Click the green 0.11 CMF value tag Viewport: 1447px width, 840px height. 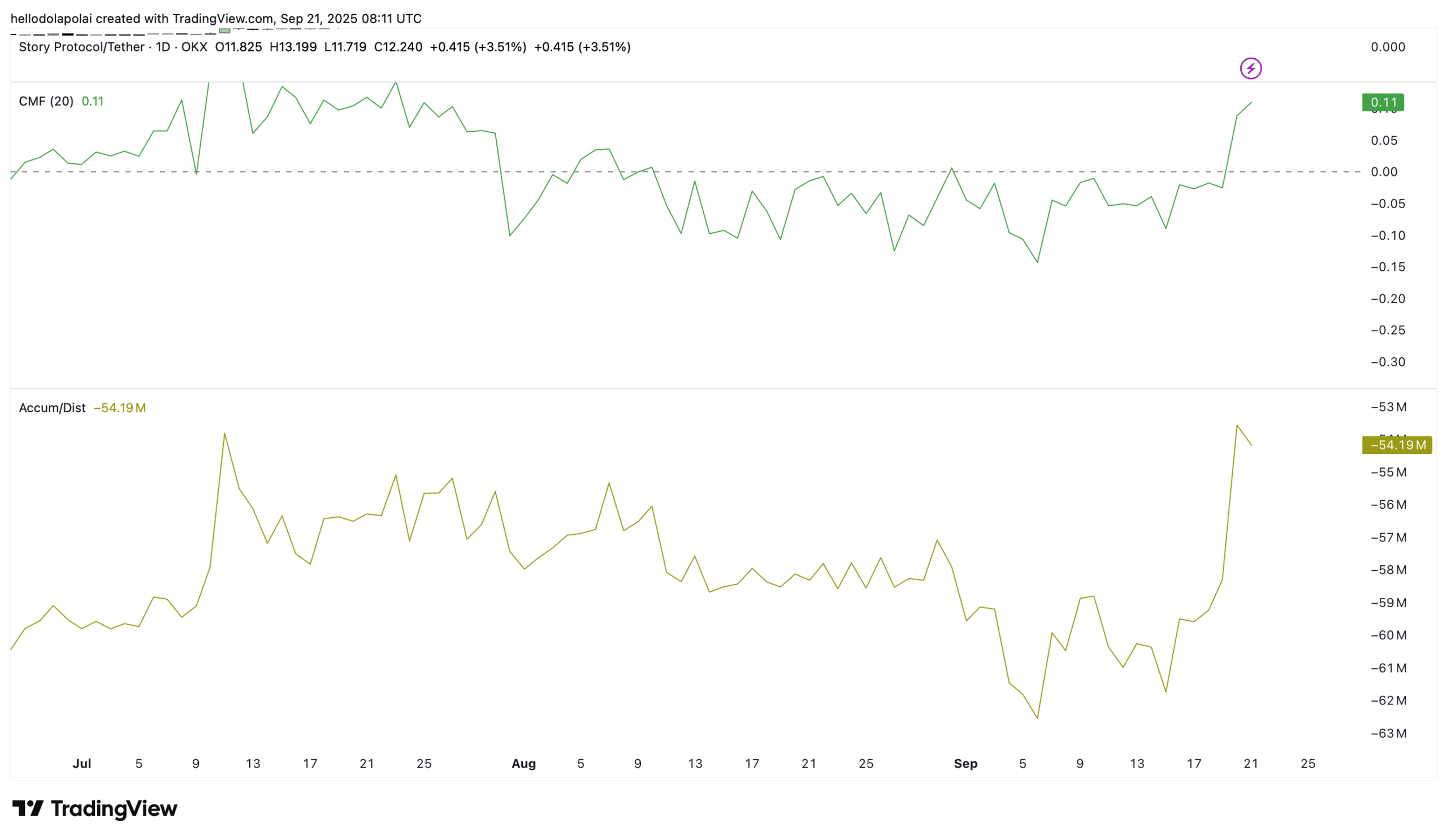pos(1383,103)
